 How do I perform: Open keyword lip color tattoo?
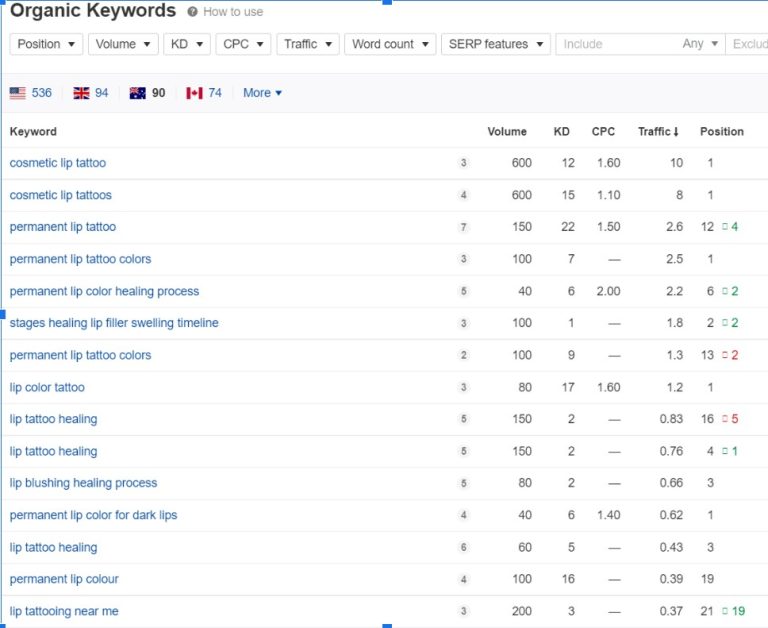tap(47, 387)
